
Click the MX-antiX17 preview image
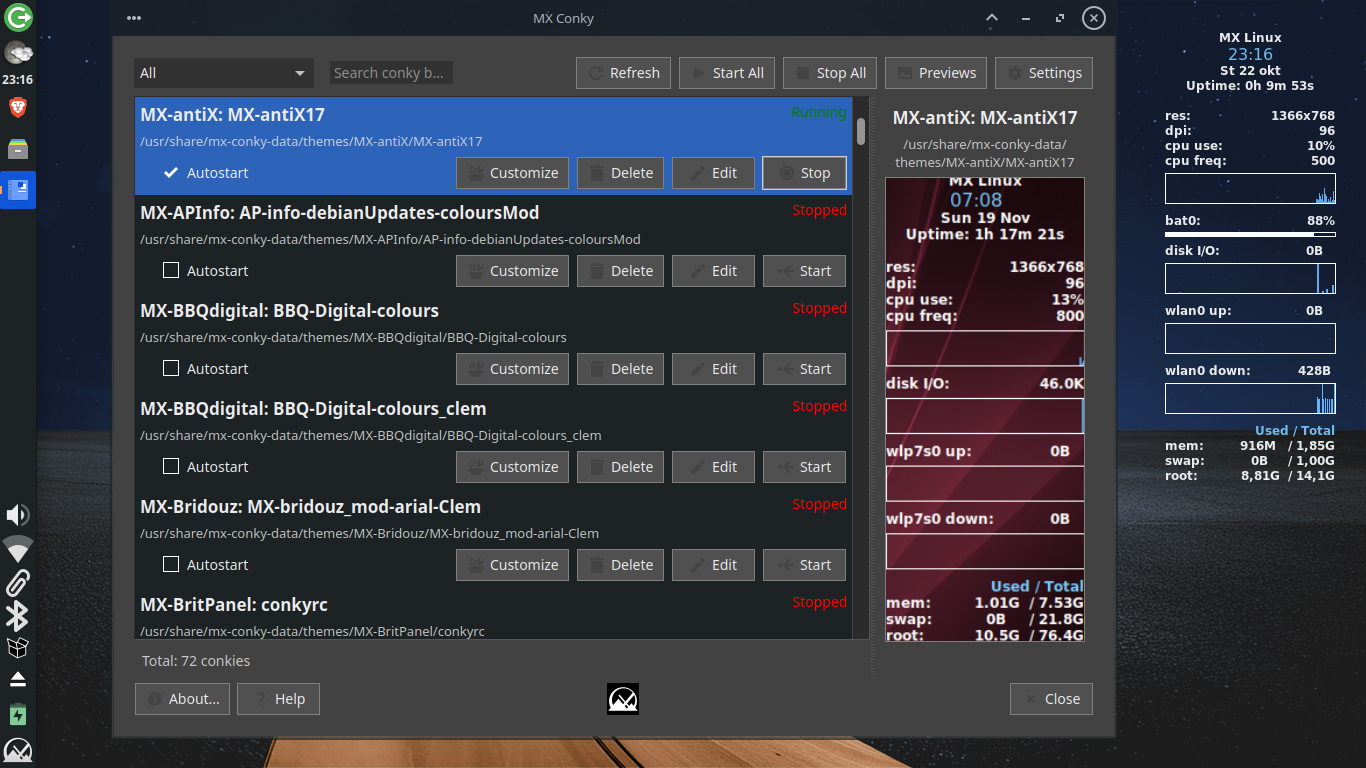(985, 410)
